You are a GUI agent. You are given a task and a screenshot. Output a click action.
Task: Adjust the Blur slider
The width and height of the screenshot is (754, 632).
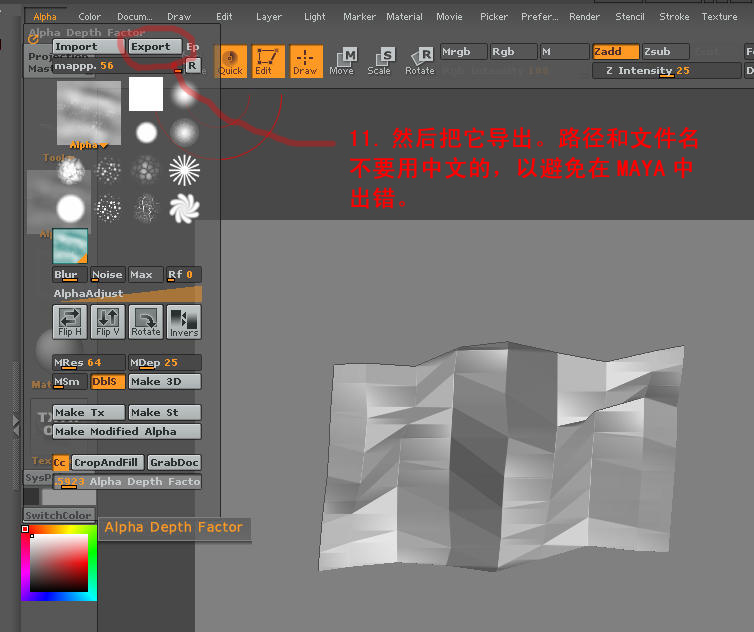point(69,275)
